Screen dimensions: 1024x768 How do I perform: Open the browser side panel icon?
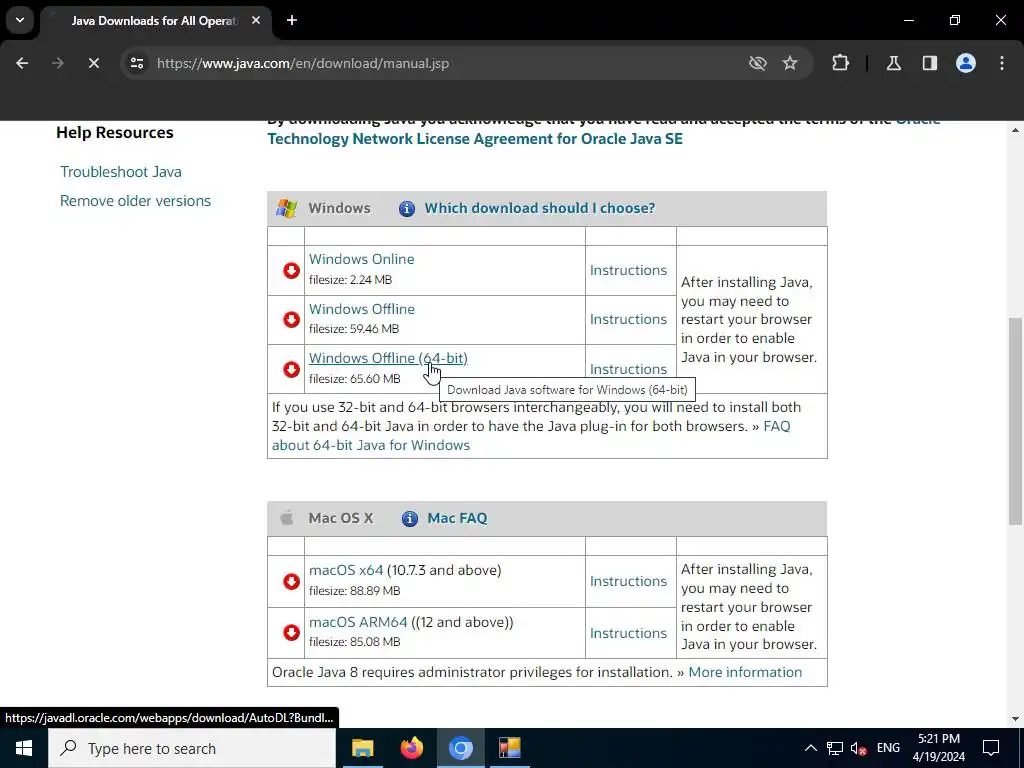[930, 63]
